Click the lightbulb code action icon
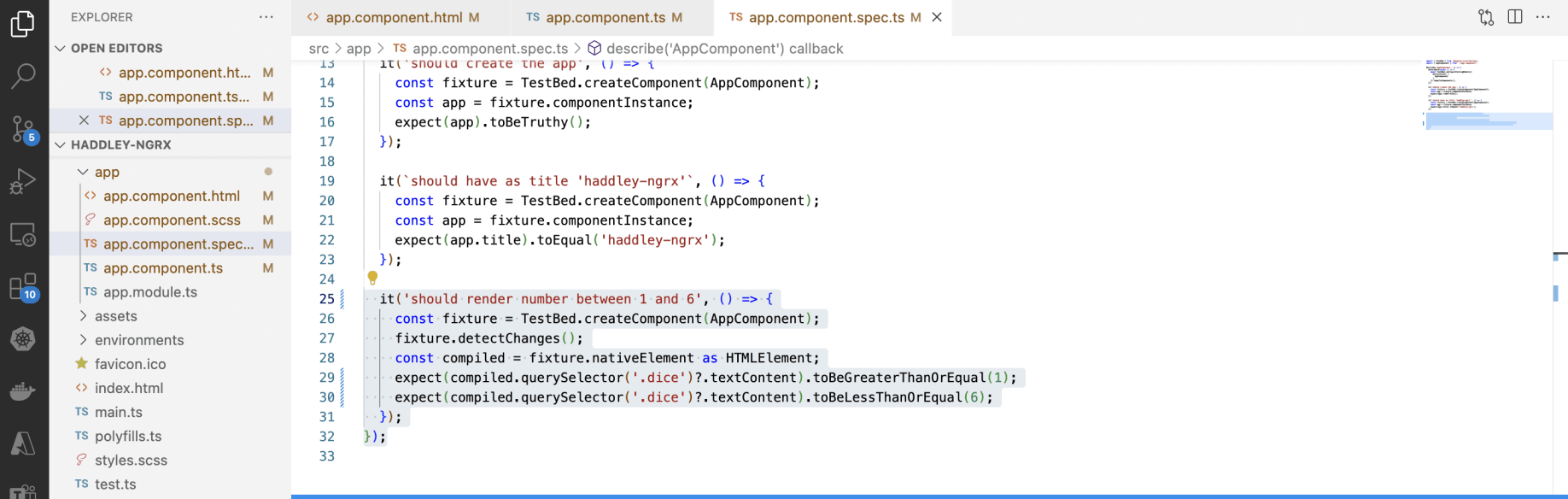The image size is (1568, 499). [x=372, y=278]
